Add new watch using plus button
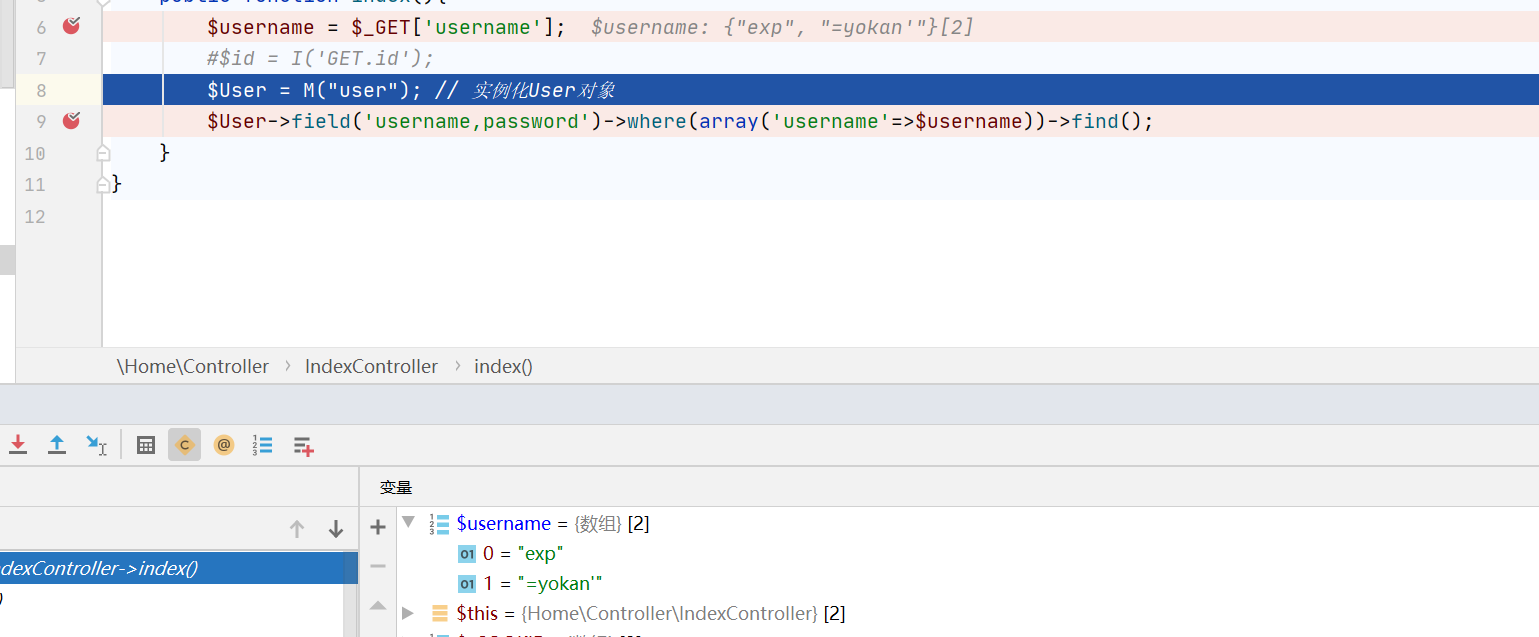 tap(378, 527)
